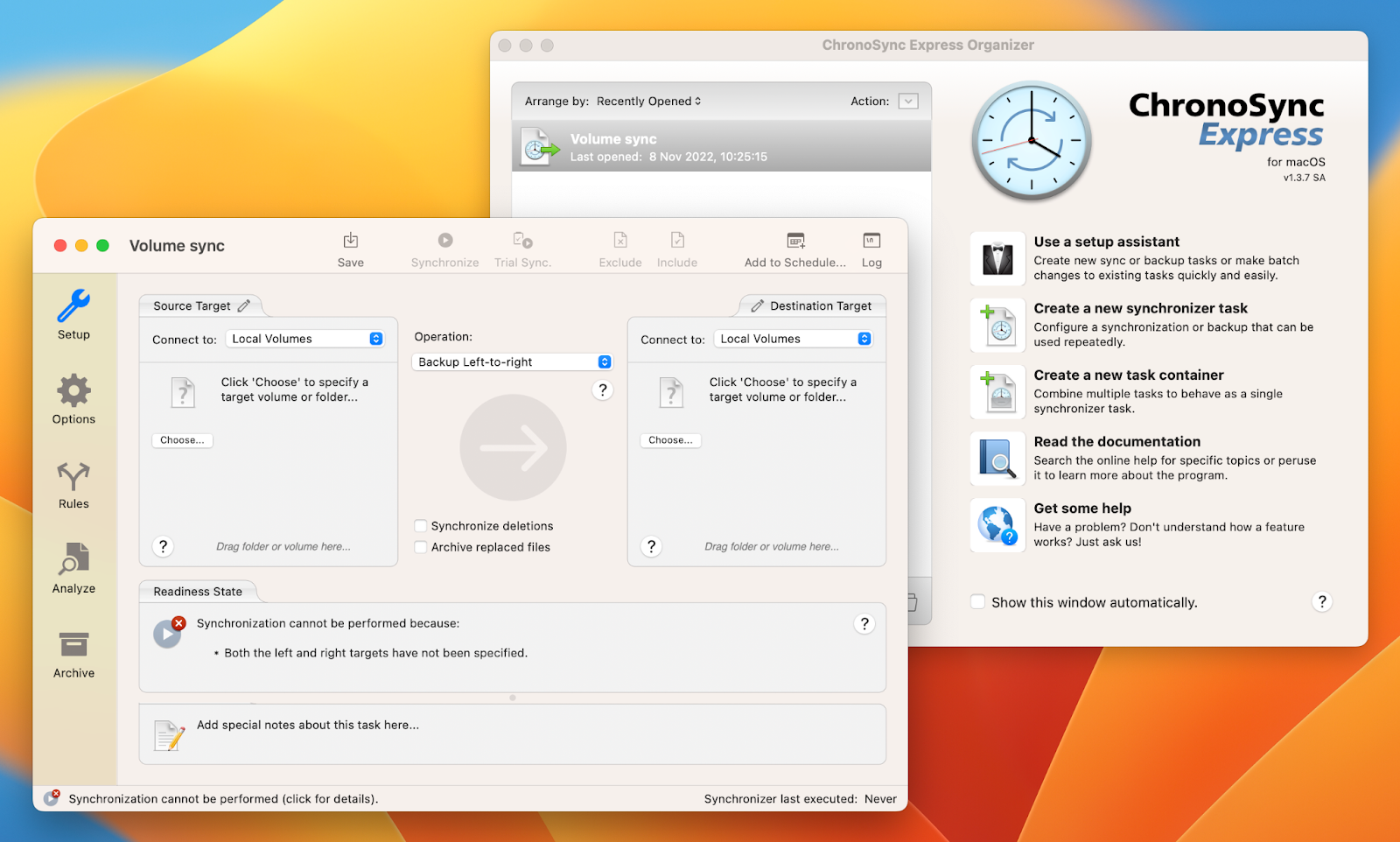Click the ChronoSync clock logo
The width and height of the screenshot is (1400, 842).
click(x=1032, y=141)
